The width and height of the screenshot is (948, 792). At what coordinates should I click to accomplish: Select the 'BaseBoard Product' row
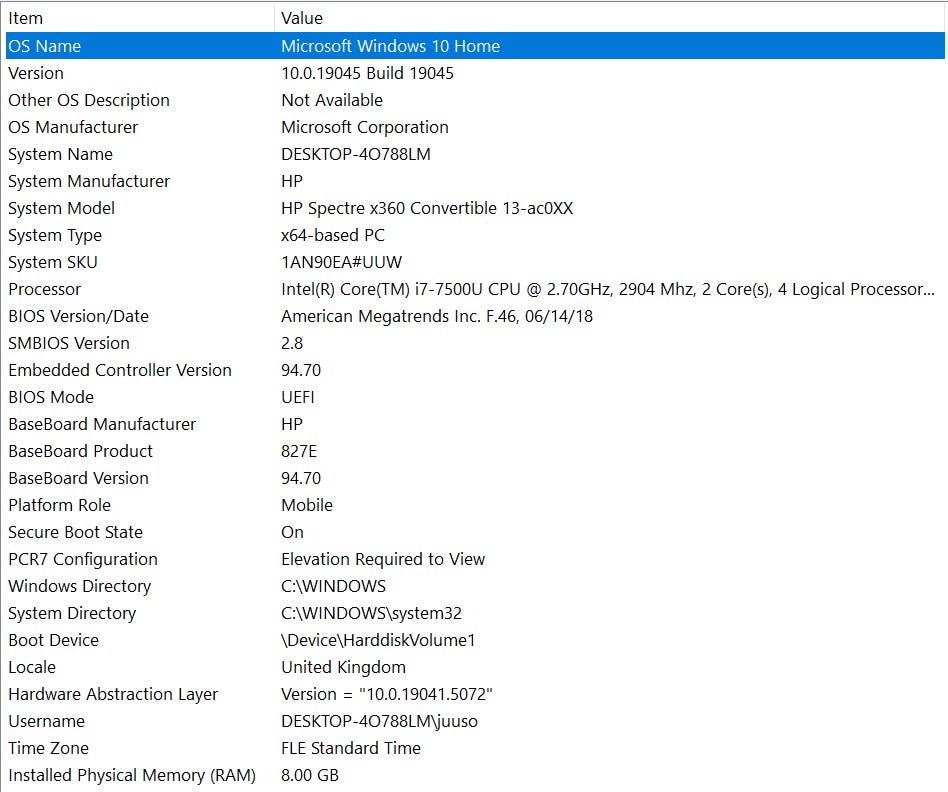[x=81, y=451]
